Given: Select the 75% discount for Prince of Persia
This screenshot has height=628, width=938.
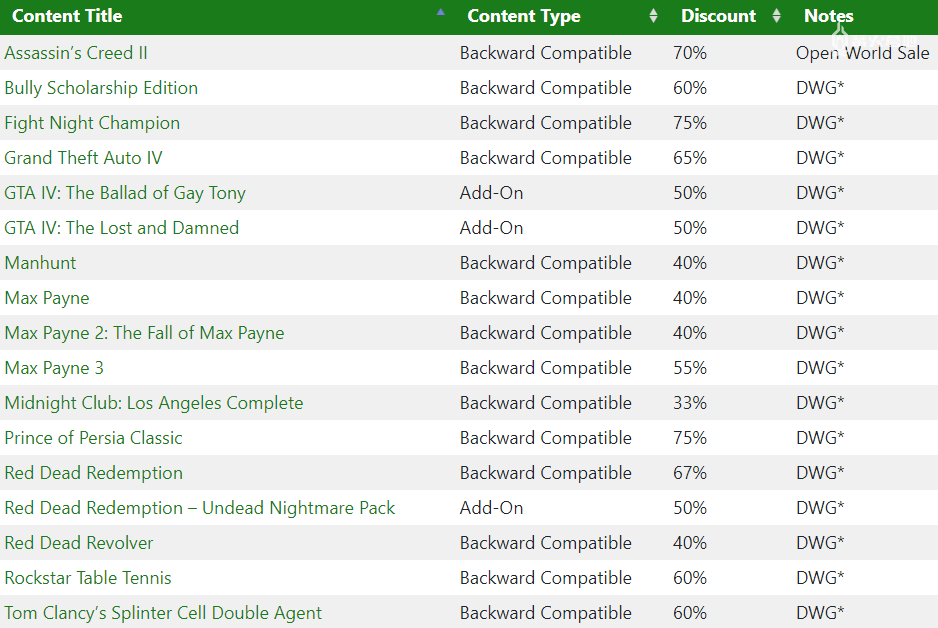Looking at the screenshot, I should [x=690, y=438].
